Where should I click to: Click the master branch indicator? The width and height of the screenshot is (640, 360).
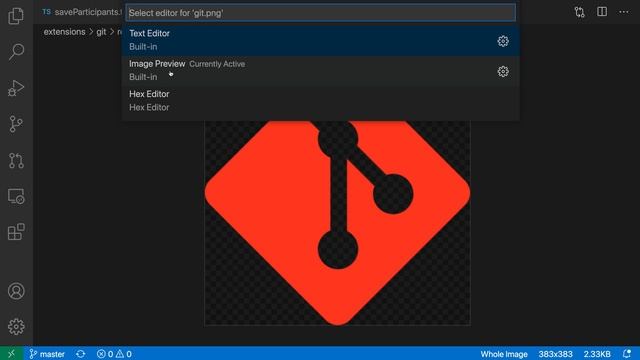click(x=47, y=354)
